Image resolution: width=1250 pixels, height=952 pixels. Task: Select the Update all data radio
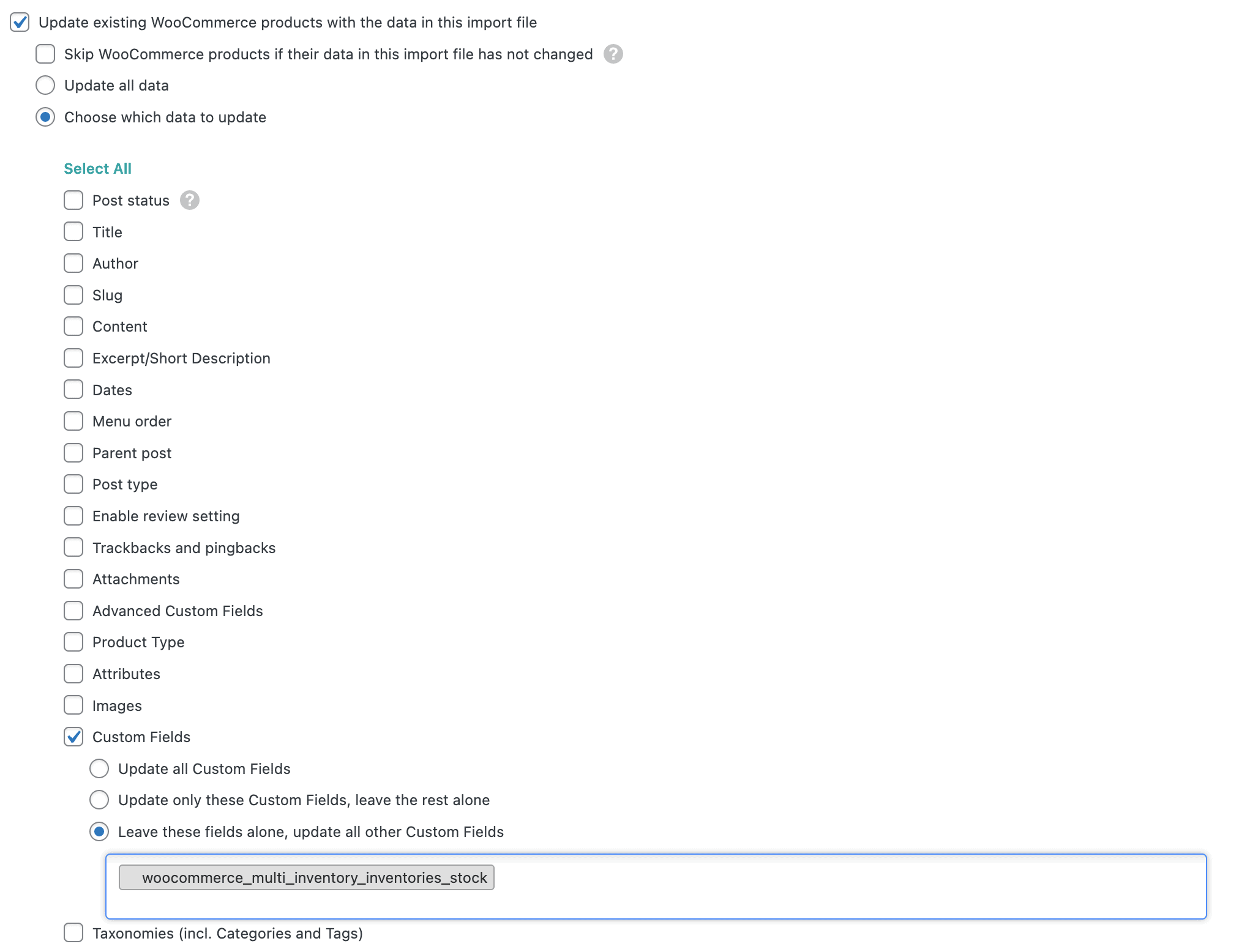click(x=45, y=86)
